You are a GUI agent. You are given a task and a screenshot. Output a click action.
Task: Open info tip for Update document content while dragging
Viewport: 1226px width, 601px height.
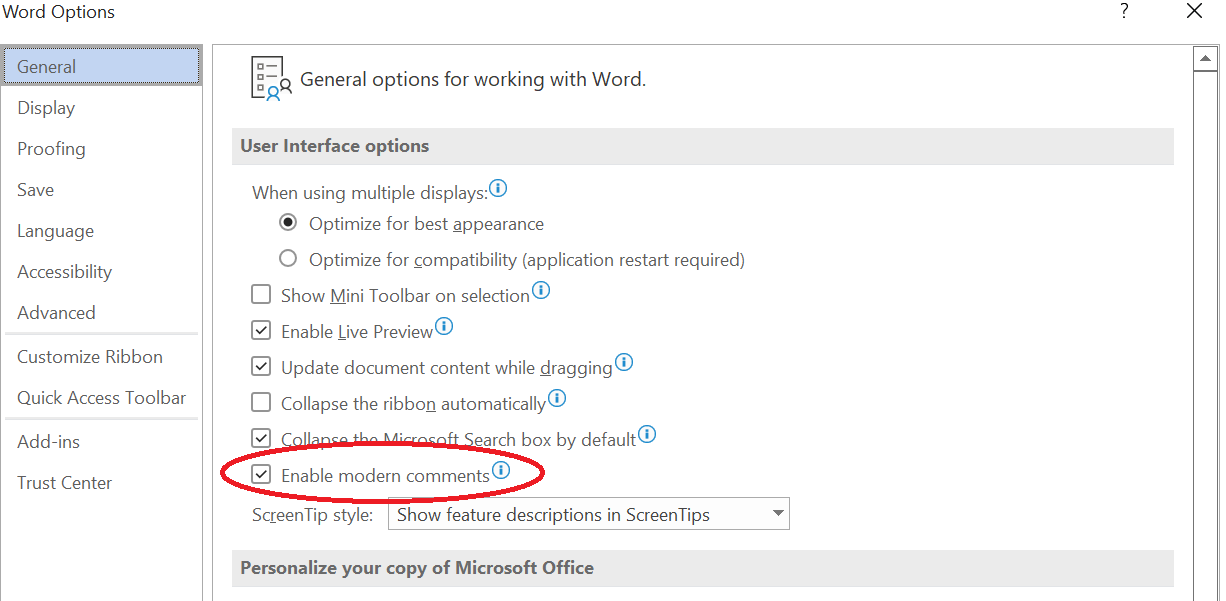pyautogui.click(x=624, y=363)
